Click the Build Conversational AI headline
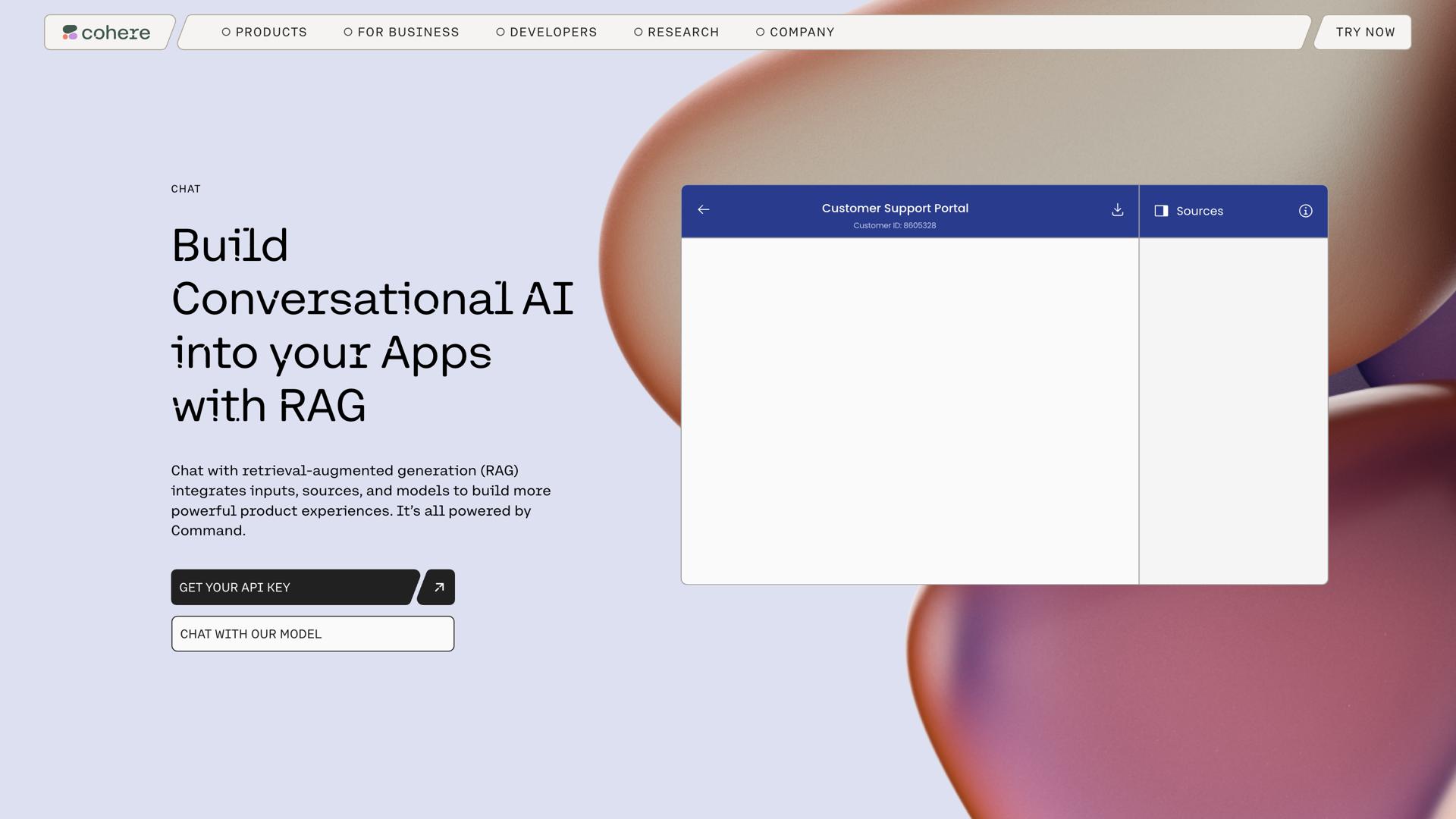The height and width of the screenshot is (819, 1456). (x=372, y=326)
